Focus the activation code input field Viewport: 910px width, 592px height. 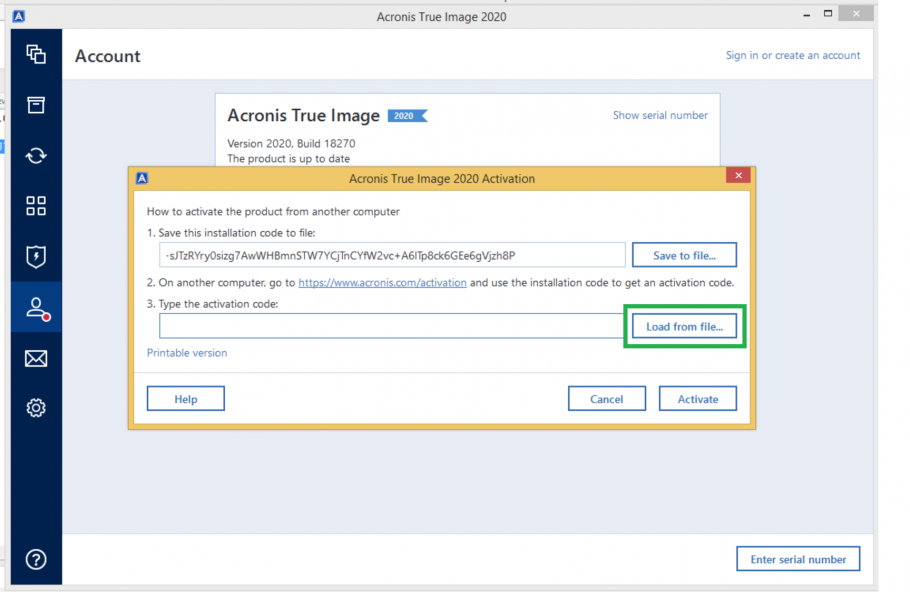coord(392,326)
